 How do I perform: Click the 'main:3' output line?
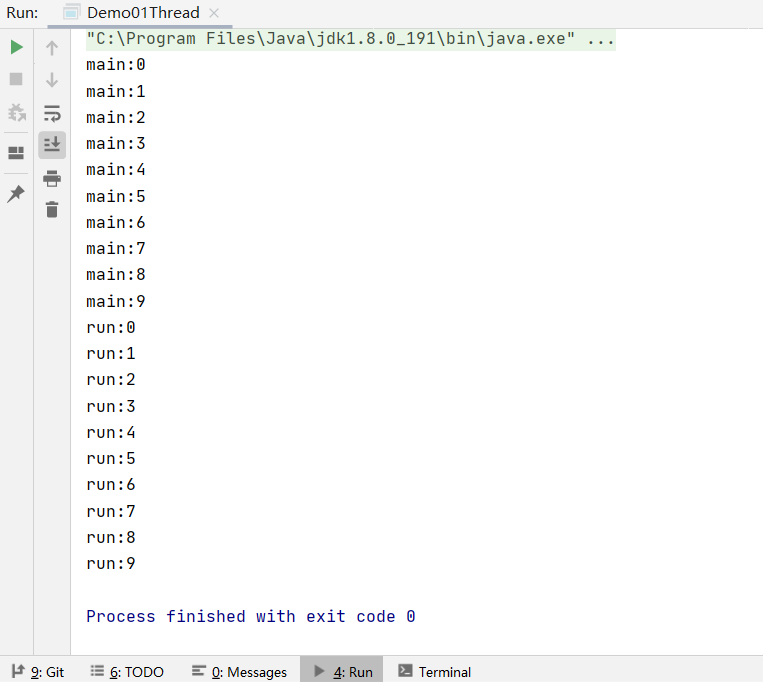[x=116, y=144]
